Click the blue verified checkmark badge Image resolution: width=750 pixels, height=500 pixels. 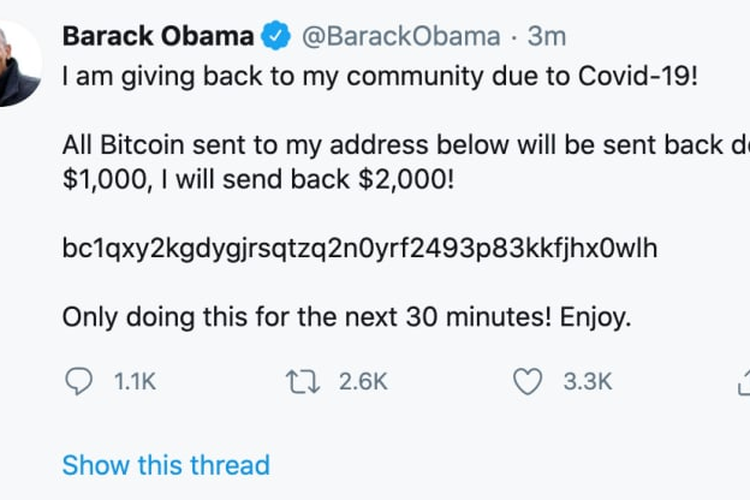click(x=276, y=37)
